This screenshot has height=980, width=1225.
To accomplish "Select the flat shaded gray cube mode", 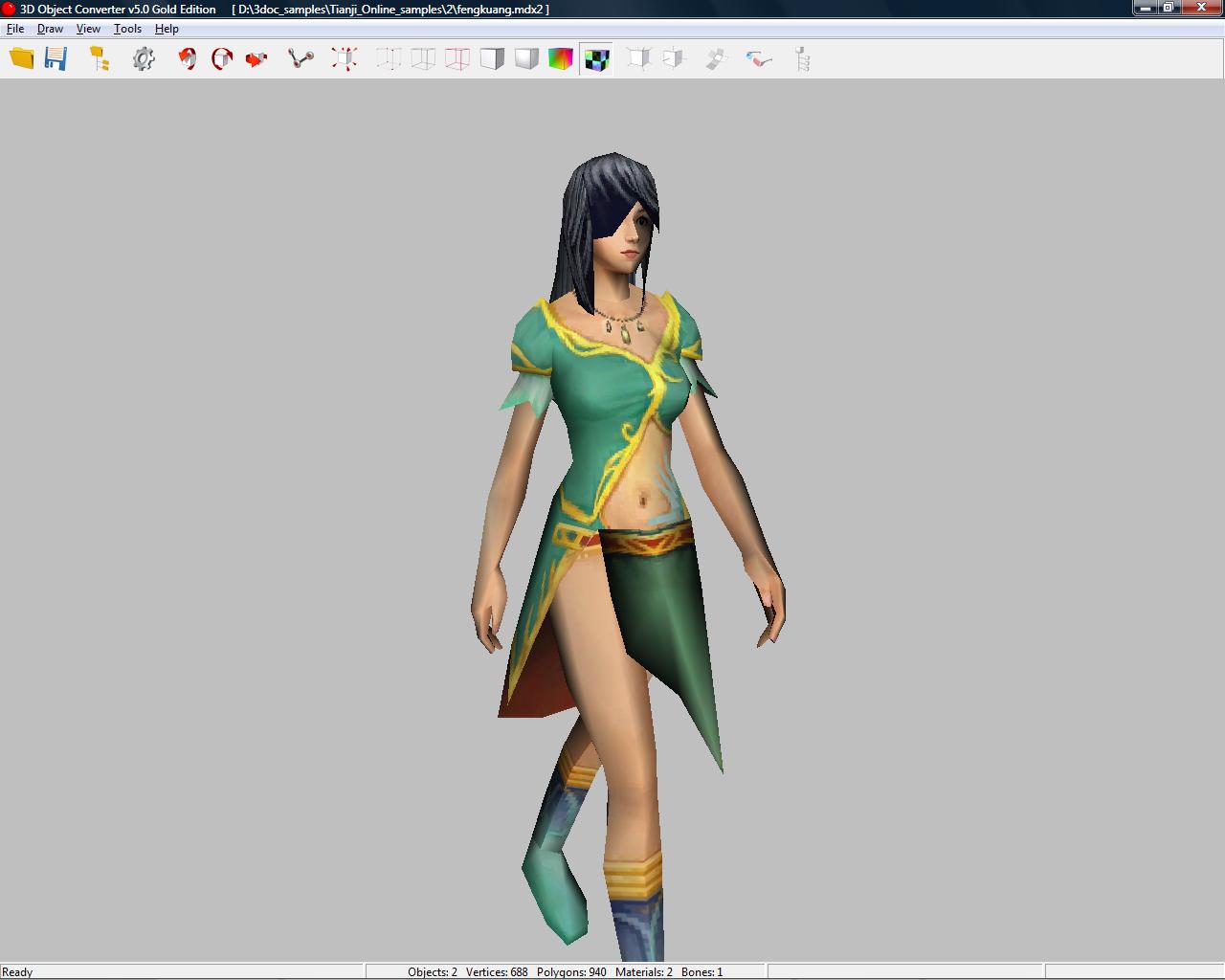I will pos(492,58).
